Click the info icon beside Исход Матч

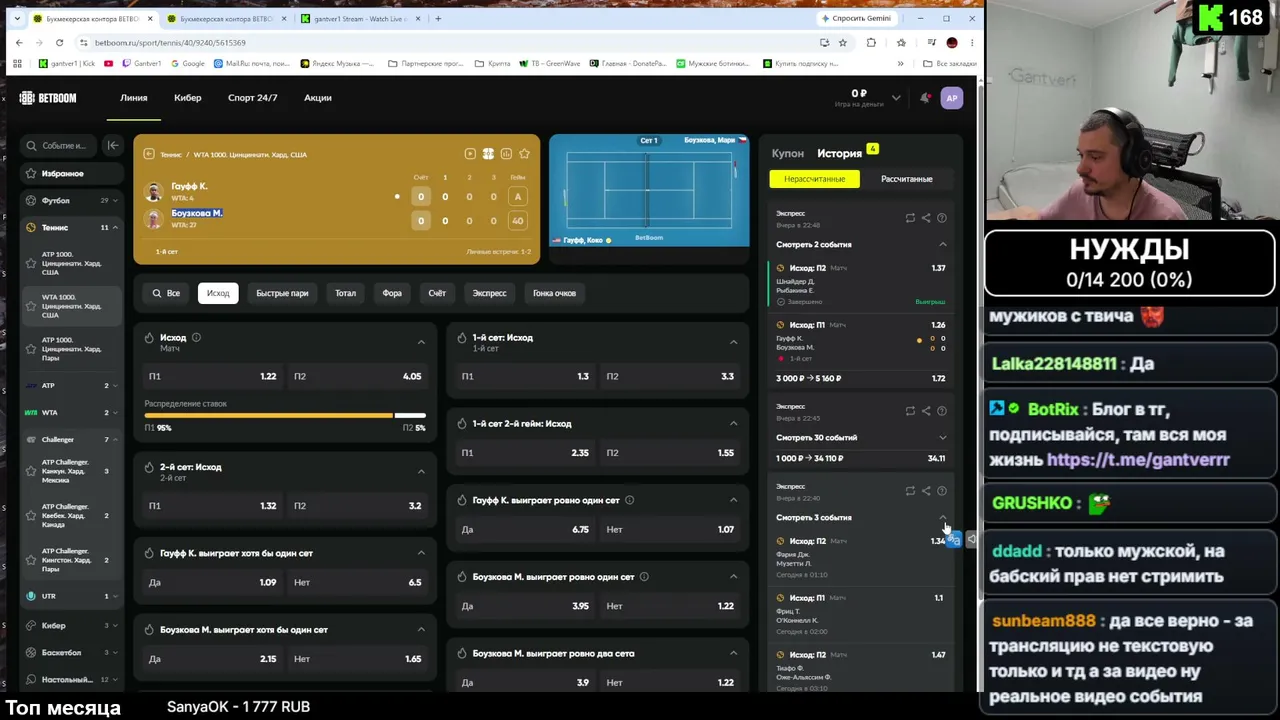coord(196,338)
